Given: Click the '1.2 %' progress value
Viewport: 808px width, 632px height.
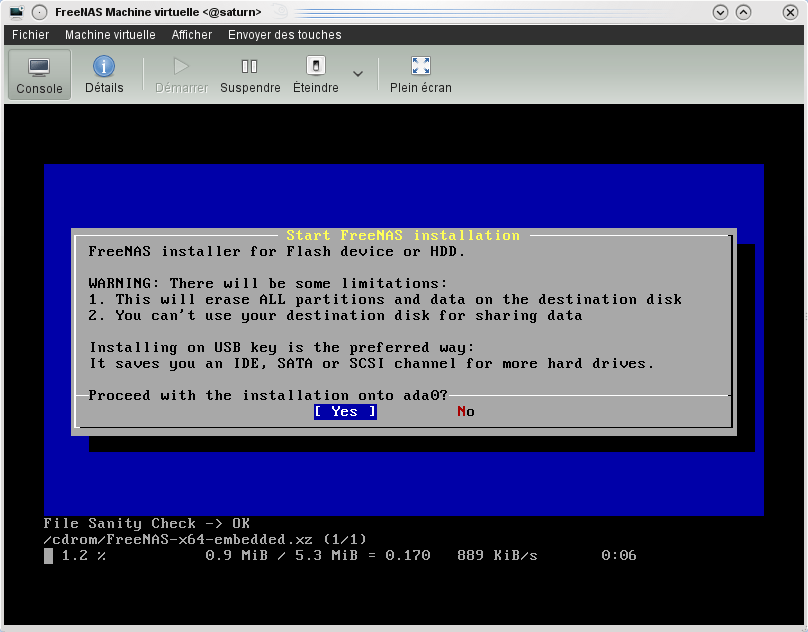Looking at the screenshot, I should pos(83,555).
